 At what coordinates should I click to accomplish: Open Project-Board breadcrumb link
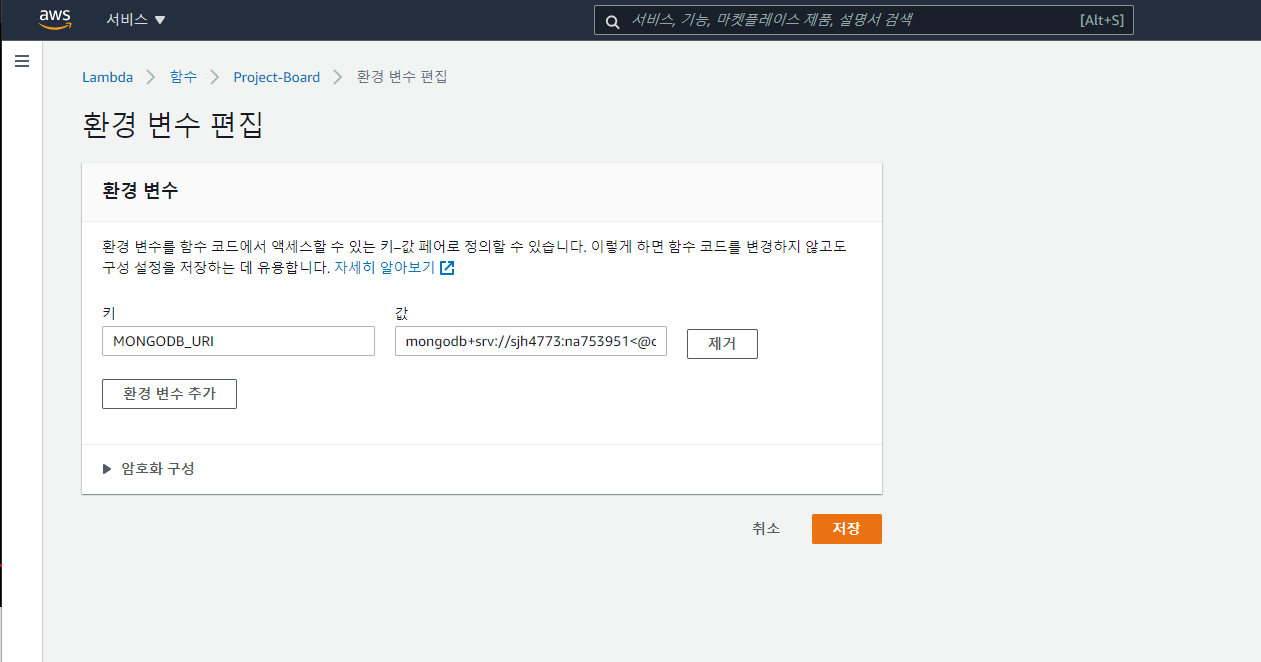click(276, 77)
